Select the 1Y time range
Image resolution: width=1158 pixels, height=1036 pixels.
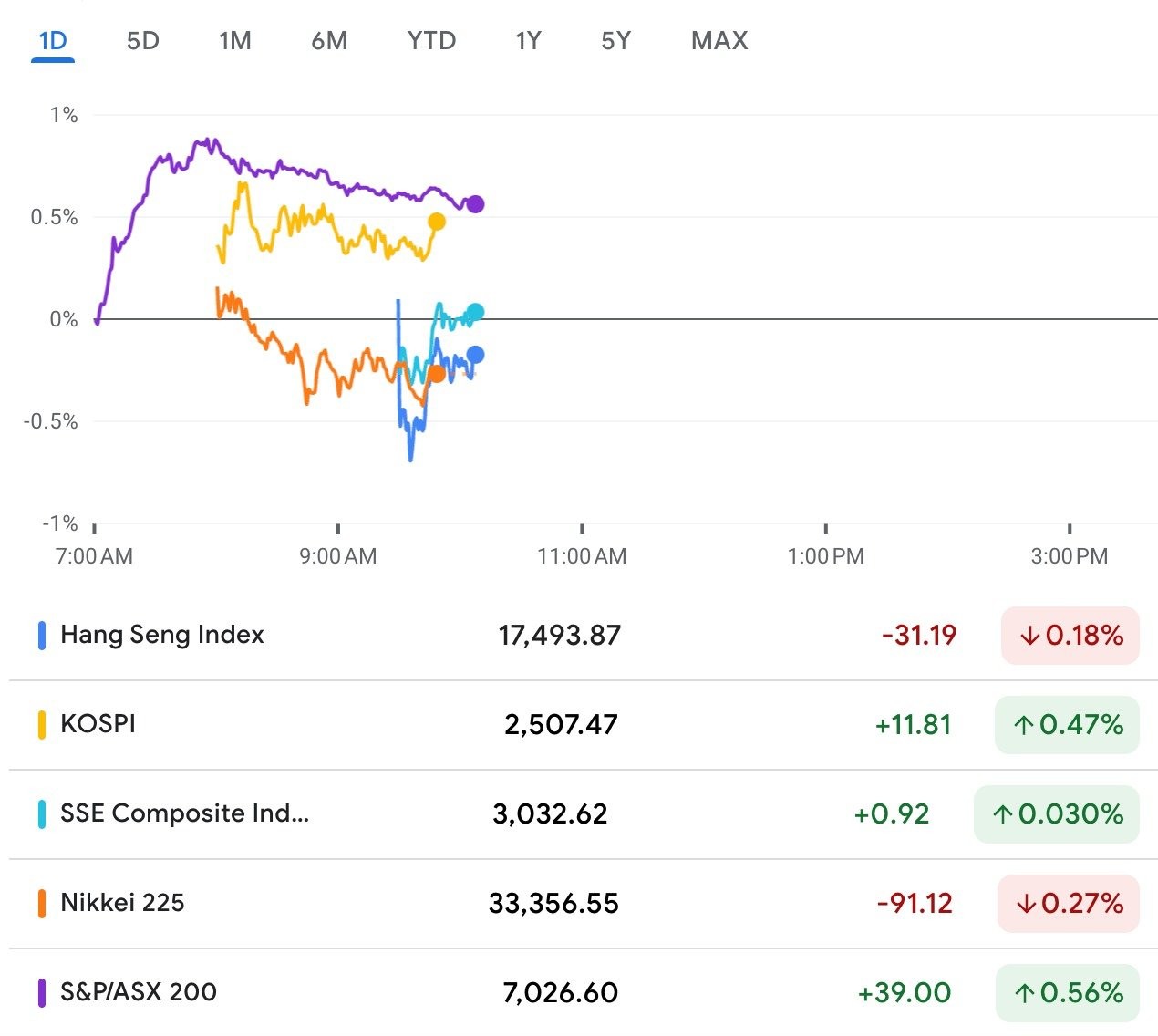[528, 41]
